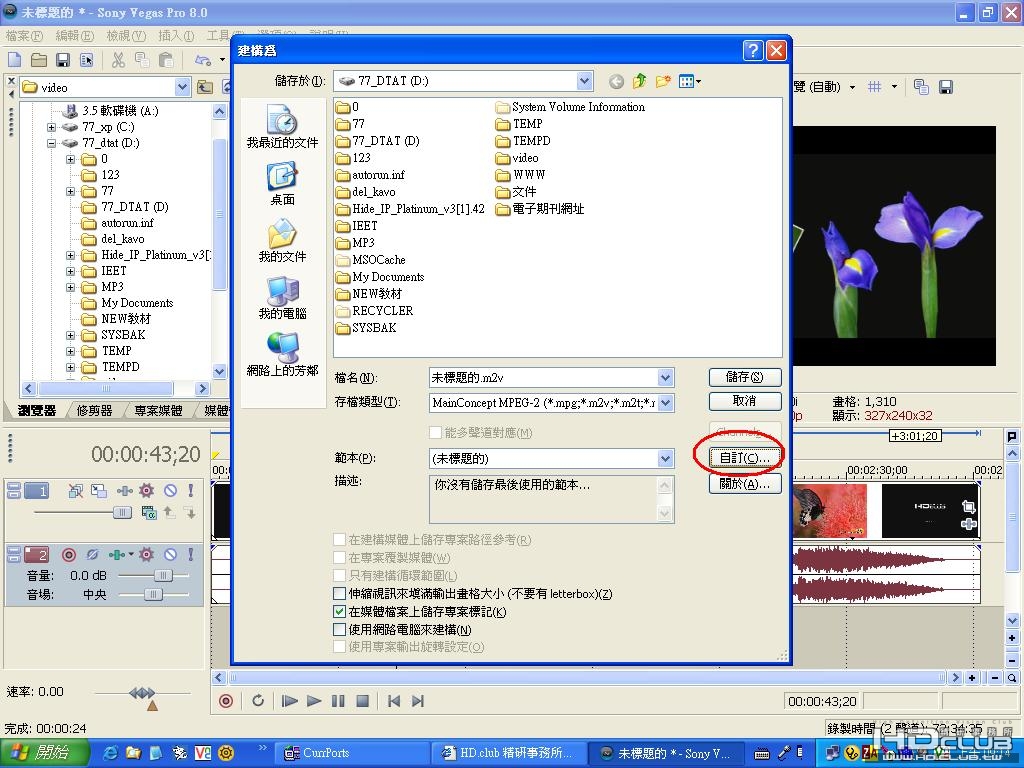Click the copy snapshot icon above preview
This screenshot has width=1024, height=768.
click(921, 87)
